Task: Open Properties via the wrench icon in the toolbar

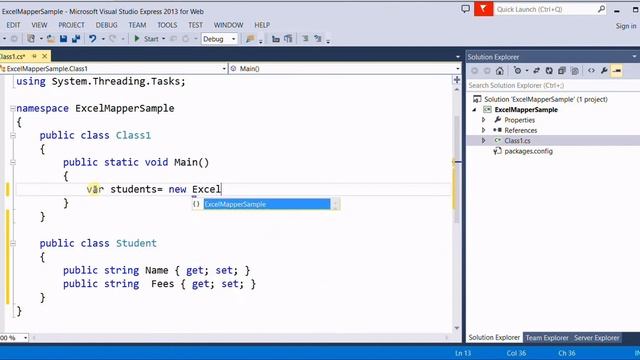Action: pyautogui.click(x=604, y=71)
